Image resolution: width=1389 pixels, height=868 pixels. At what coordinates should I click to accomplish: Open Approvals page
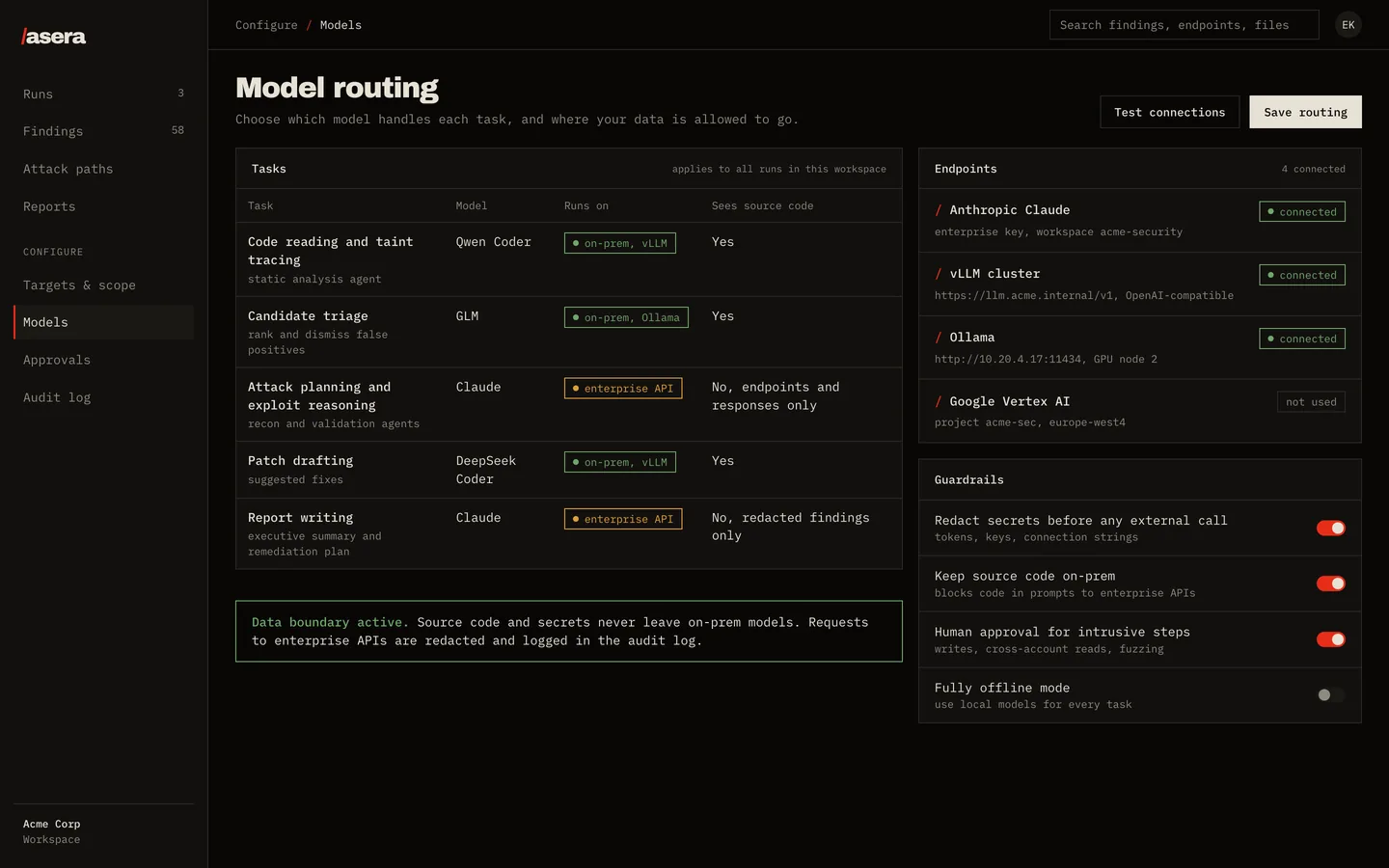click(x=103, y=360)
